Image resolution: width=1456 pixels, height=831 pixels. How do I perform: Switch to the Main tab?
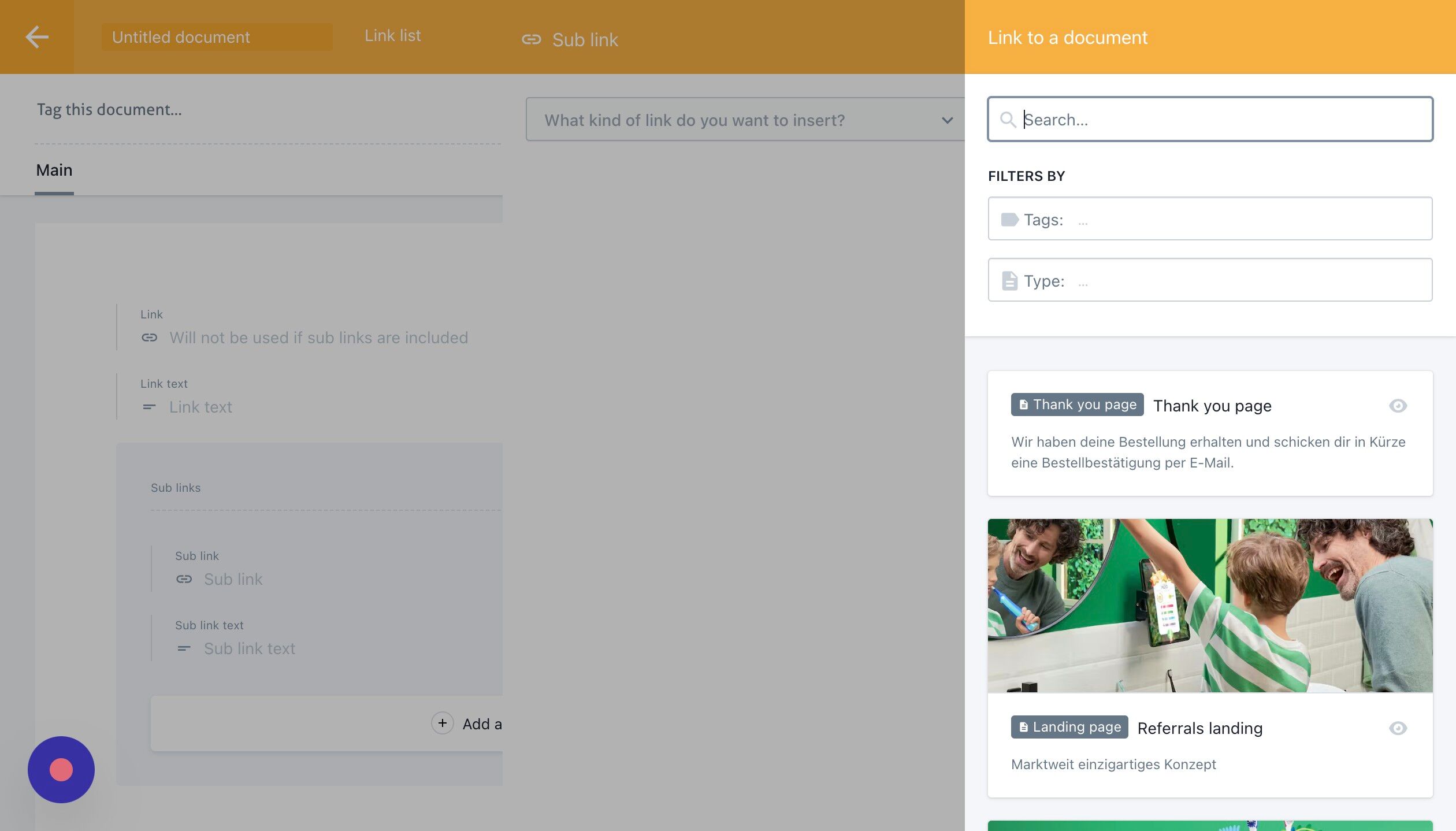(54, 170)
